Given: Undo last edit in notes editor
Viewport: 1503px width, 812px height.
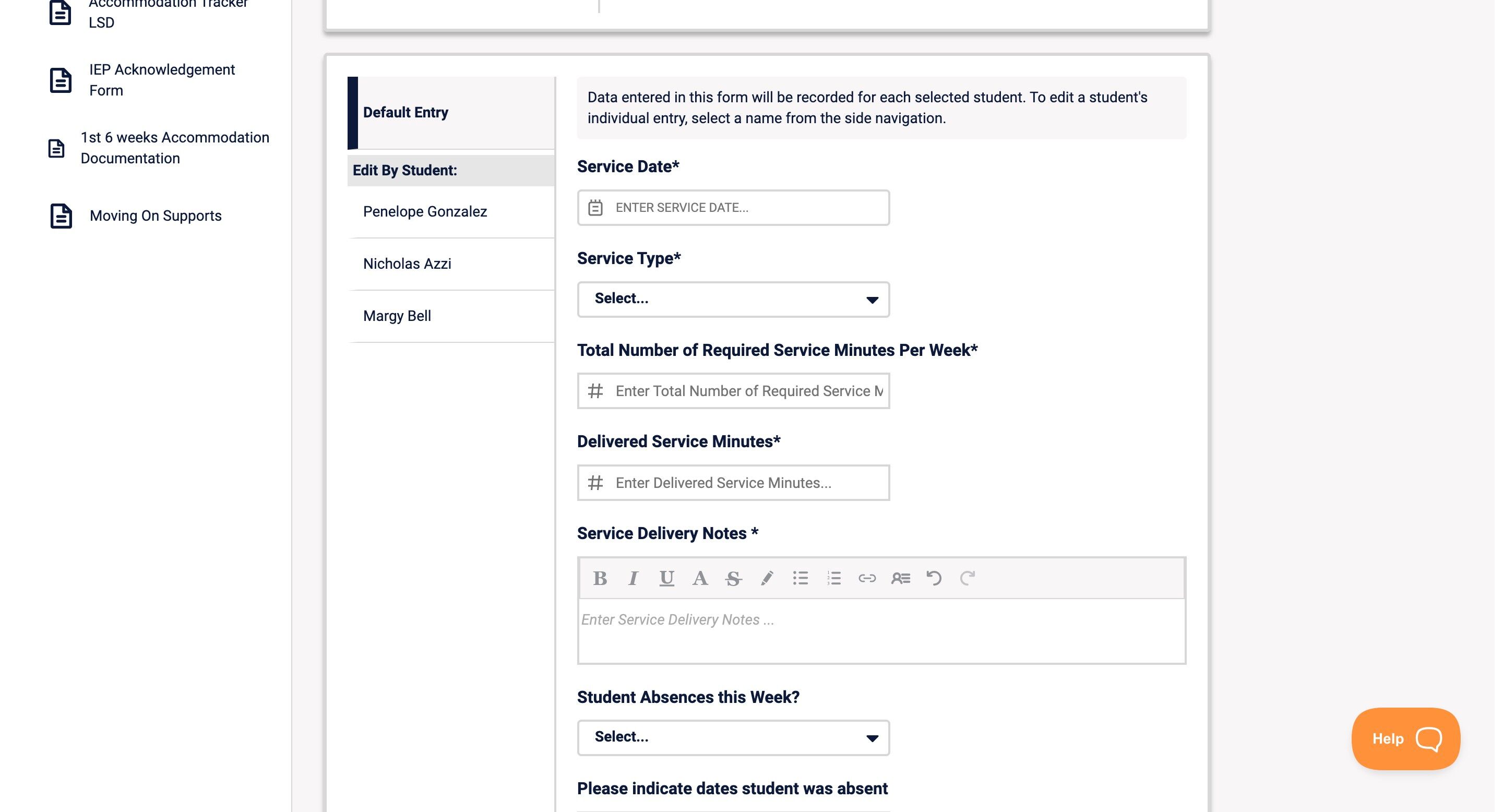Looking at the screenshot, I should 934,578.
